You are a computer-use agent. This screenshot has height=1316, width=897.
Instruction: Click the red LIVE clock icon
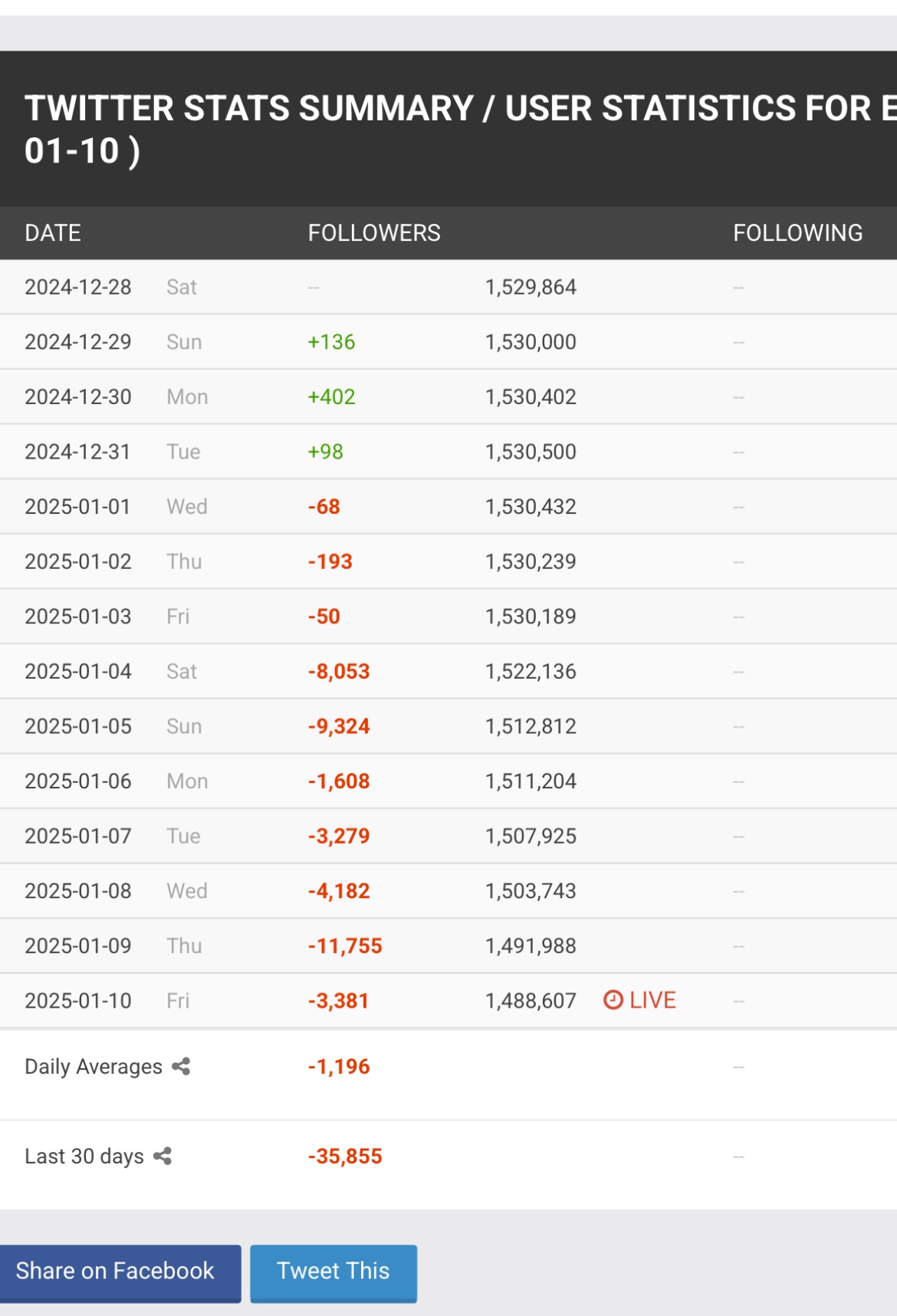point(613,1000)
